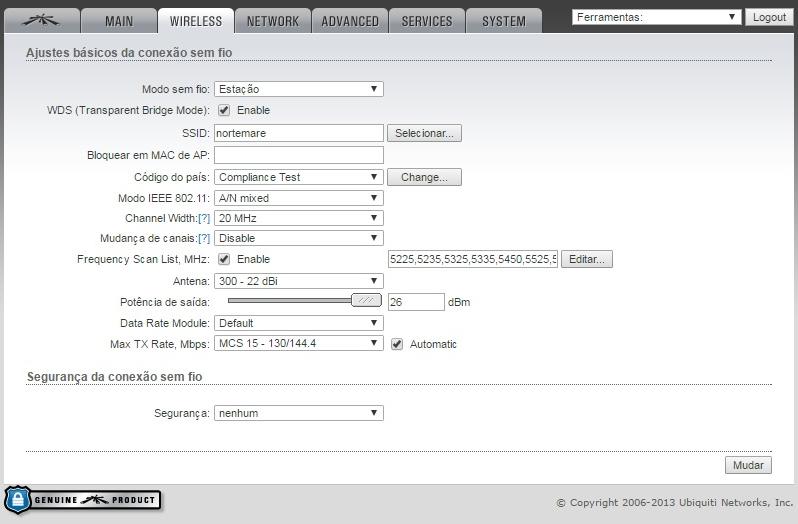Open Mudança de canais help link [?]
Screen dimensions: 798x524
[204, 238]
